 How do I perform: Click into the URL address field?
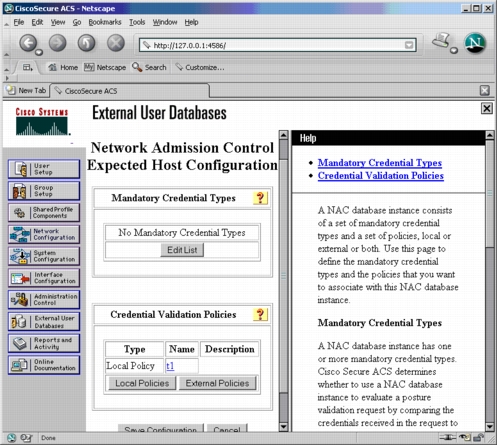[x=278, y=45]
